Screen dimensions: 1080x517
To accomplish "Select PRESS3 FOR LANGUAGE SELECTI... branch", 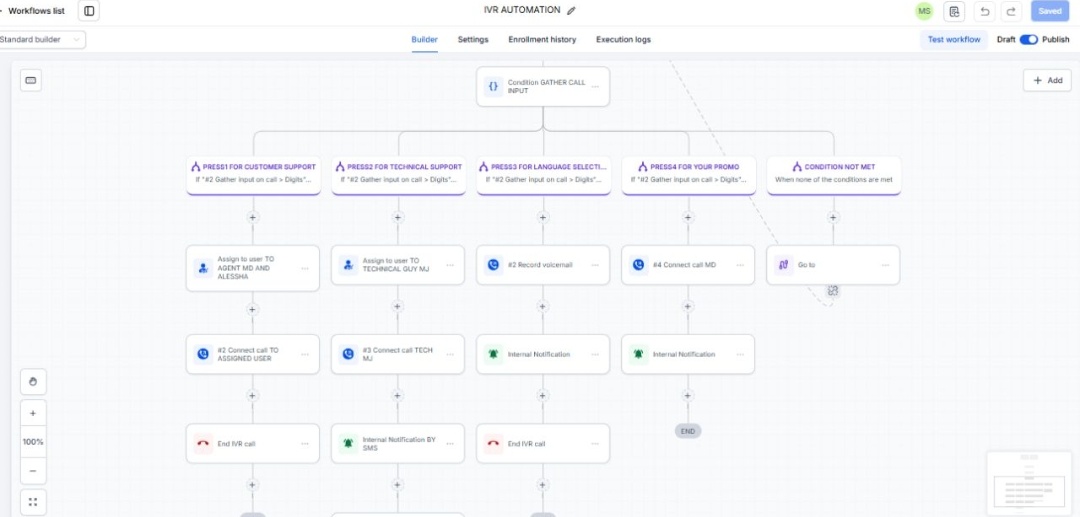I will tap(543, 175).
